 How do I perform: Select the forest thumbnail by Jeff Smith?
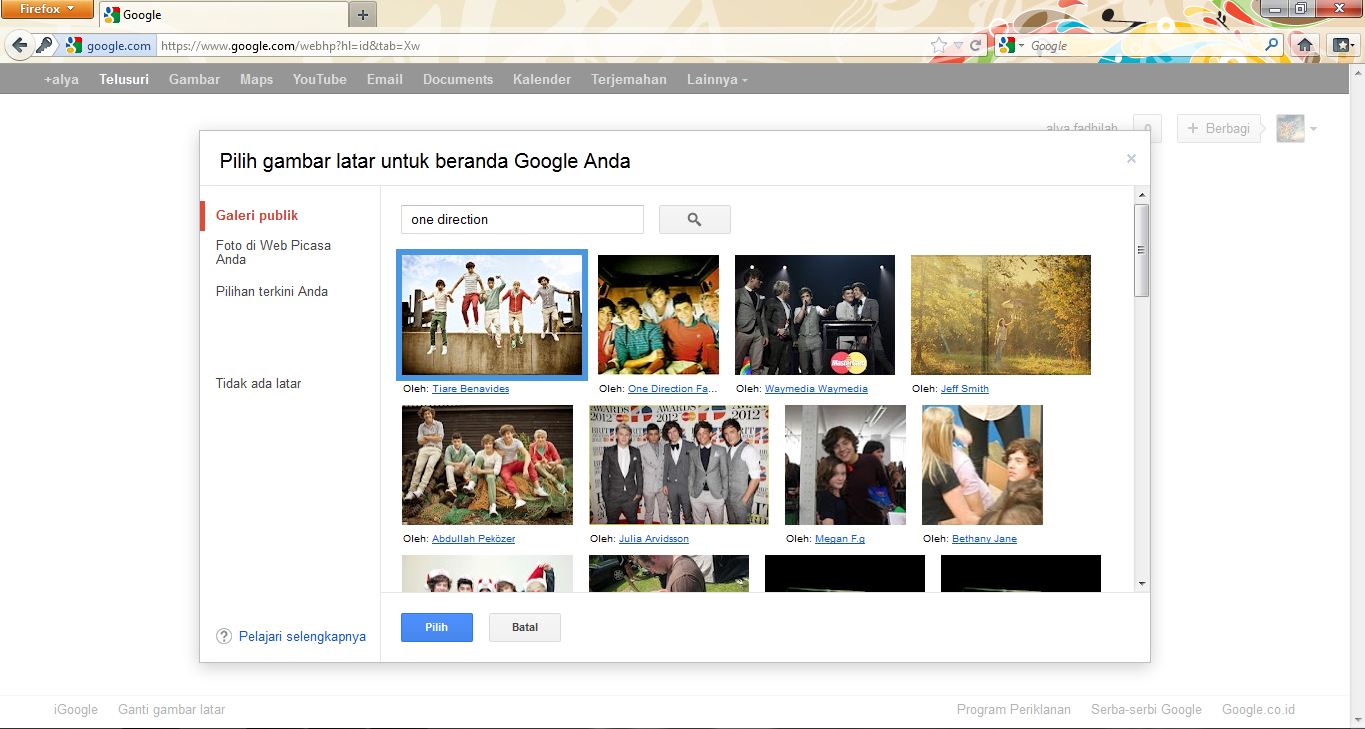tap(1001, 315)
